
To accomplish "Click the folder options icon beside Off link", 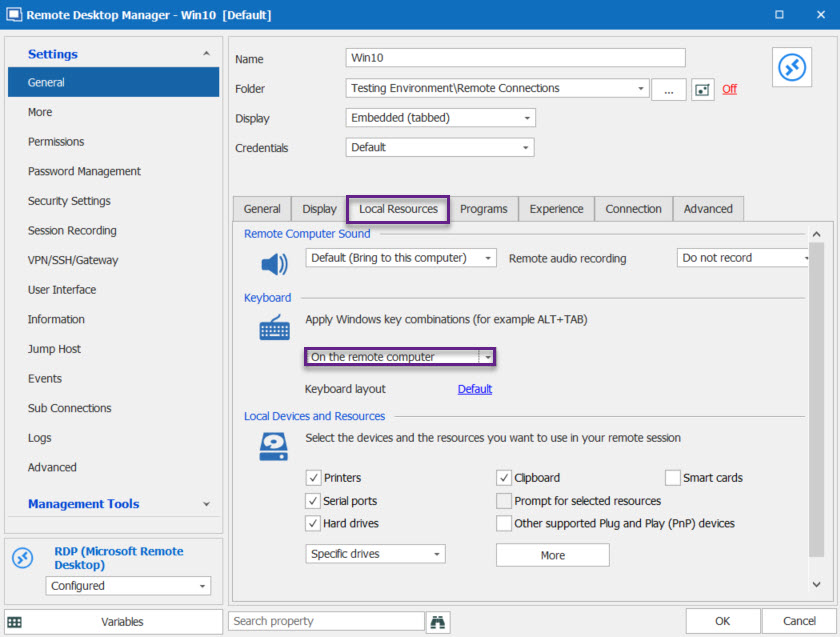I will 702,89.
